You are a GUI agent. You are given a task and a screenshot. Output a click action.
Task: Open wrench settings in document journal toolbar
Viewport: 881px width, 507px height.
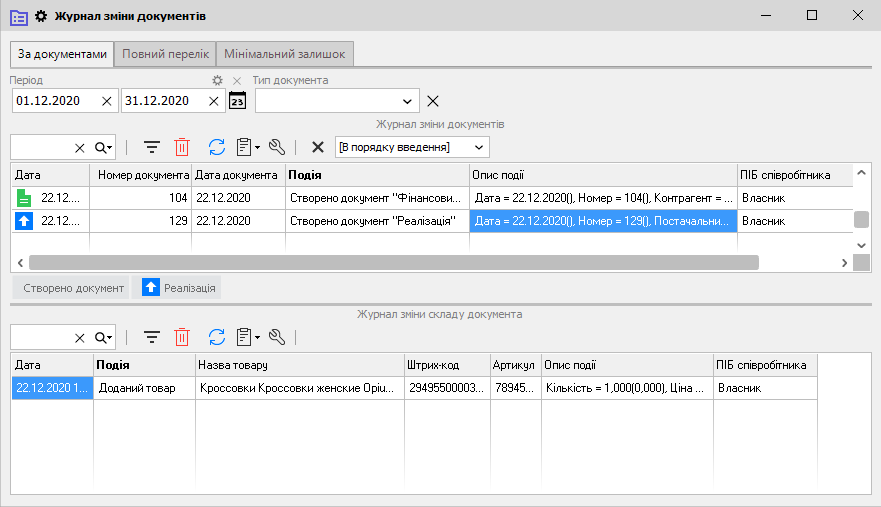click(x=277, y=147)
